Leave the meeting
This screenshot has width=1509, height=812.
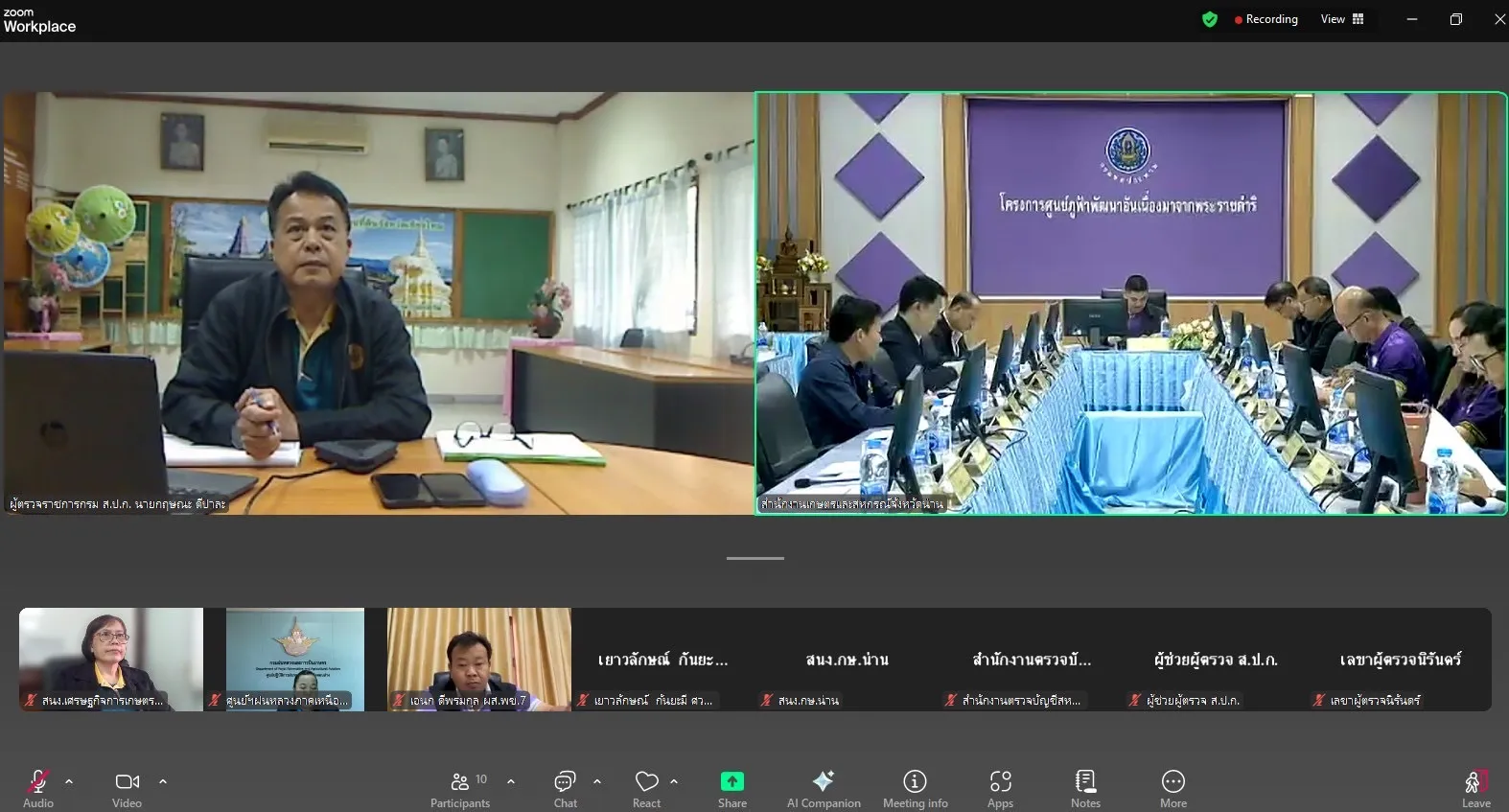pyautogui.click(x=1475, y=788)
